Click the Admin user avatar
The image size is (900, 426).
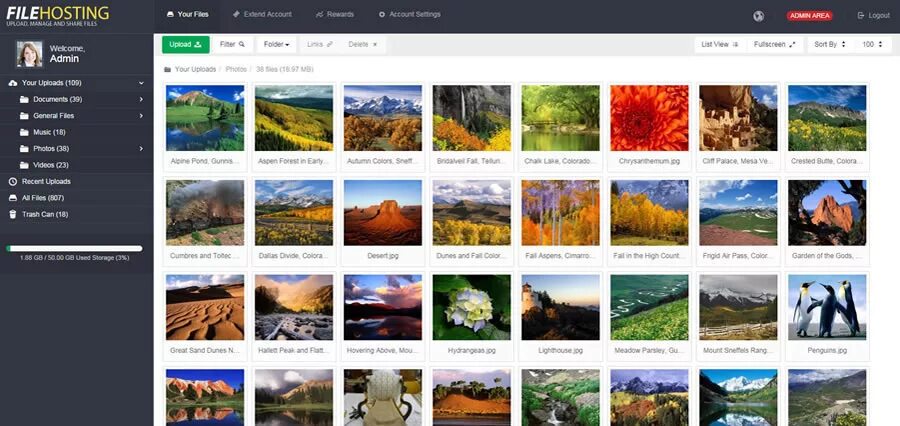click(x=29, y=54)
